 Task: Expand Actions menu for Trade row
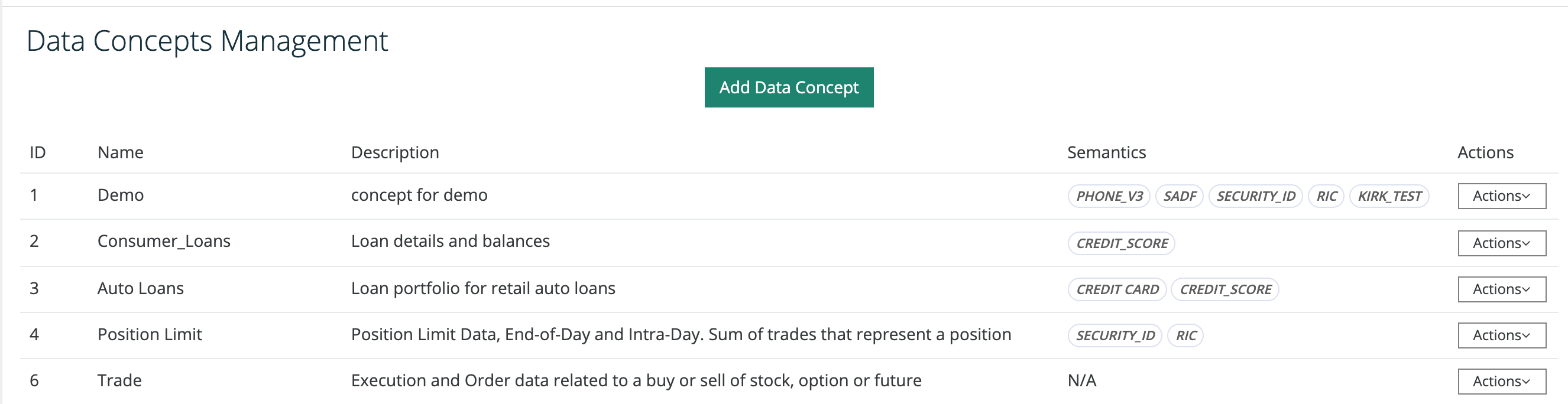pyautogui.click(x=1501, y=382)
